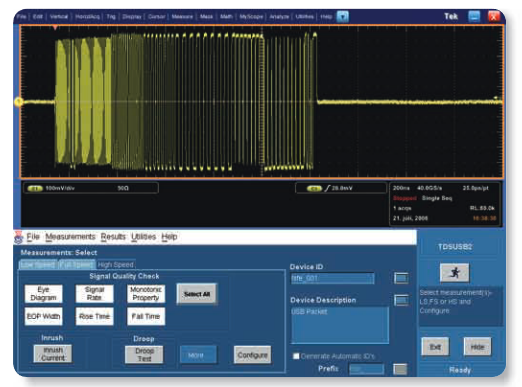This screenshot has height=387, width=522.
Task: Click the More button
Action: pos(198,355)
